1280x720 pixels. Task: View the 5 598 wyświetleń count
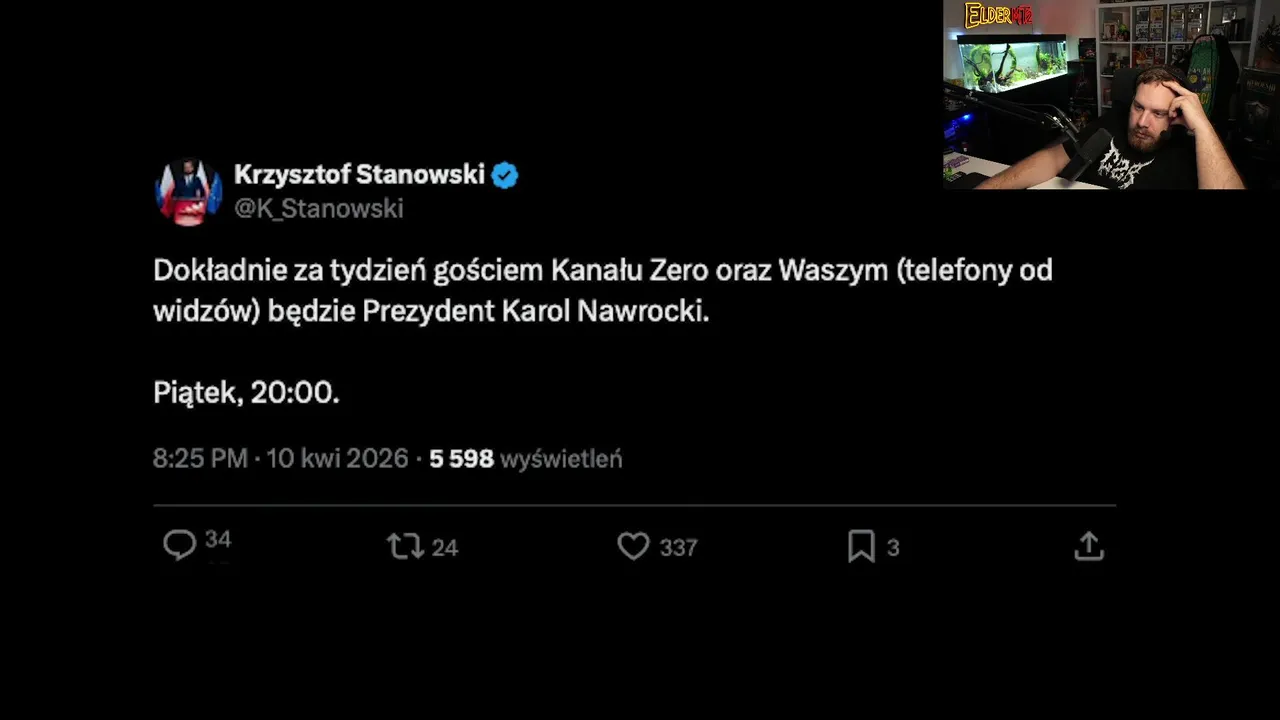tap(526, 459)
